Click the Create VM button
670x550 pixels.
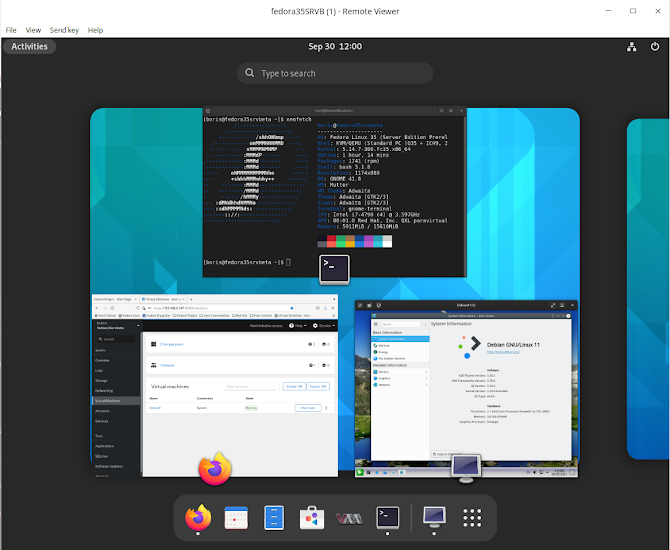pos(294,386)
